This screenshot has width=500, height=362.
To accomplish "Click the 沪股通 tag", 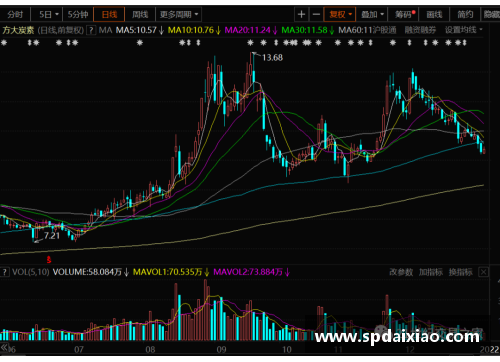I will pyautogui.click(x=385, y=30).
